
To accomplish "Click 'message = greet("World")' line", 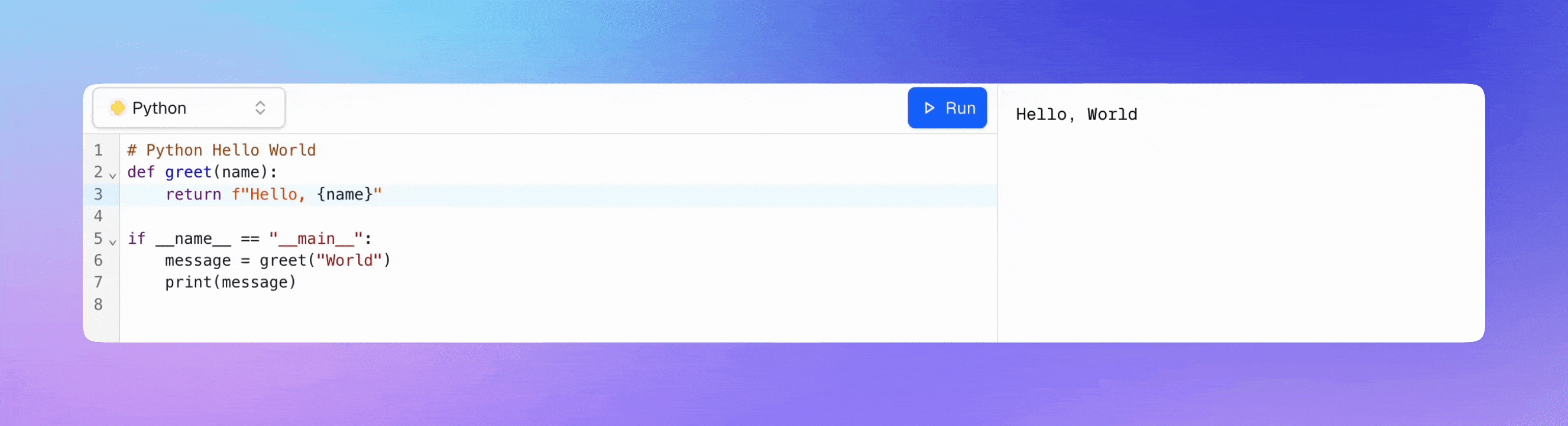I will [x=277, y=260].
